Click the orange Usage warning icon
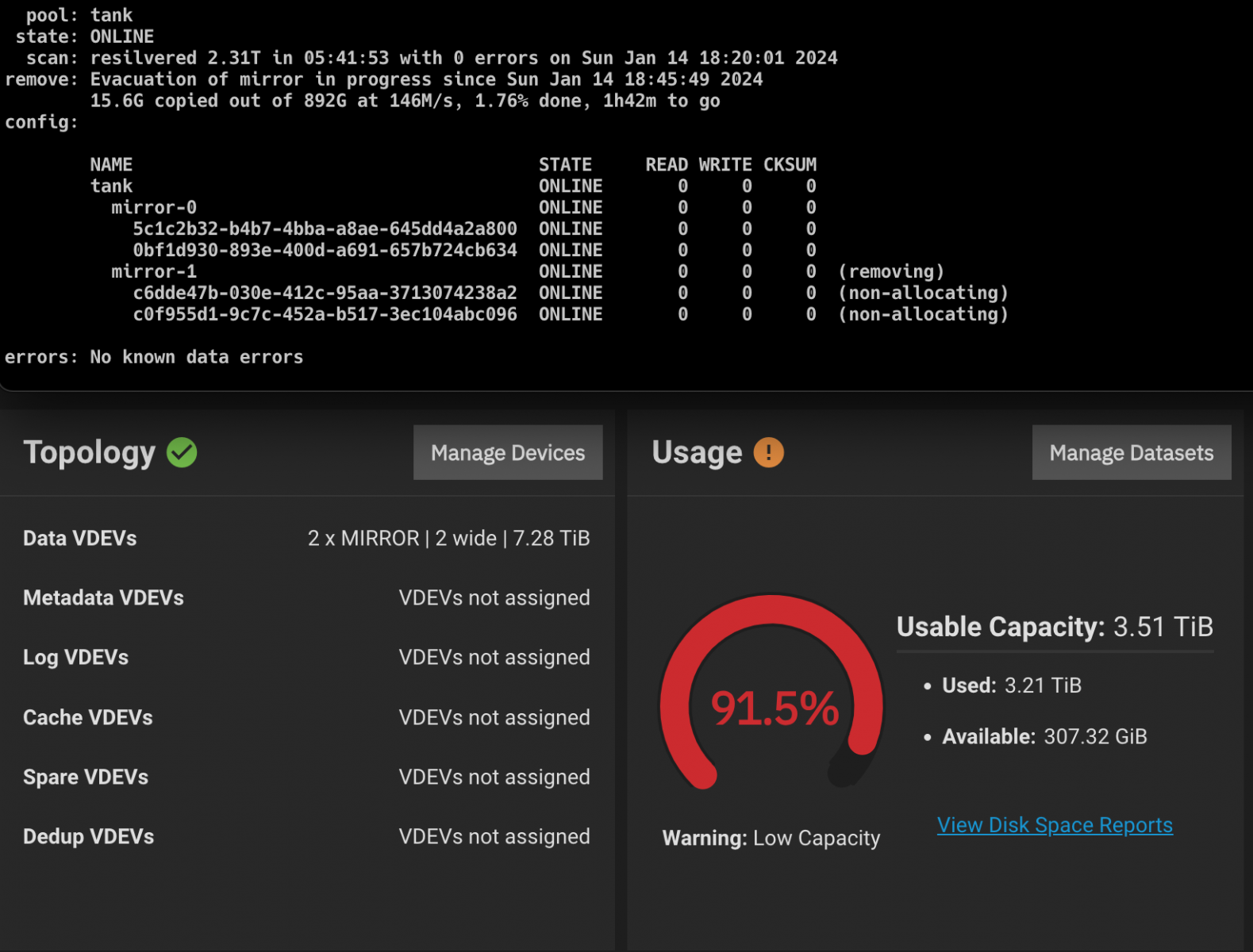The image size is (1253, 952). point(768,452)
